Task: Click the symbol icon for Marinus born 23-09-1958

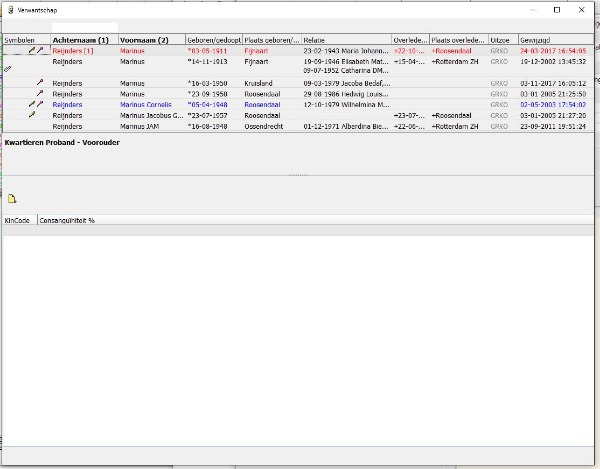Action: (40, 93)
